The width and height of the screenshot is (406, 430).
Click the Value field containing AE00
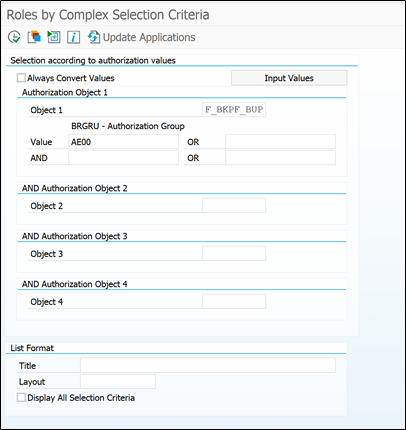(123, 142)
